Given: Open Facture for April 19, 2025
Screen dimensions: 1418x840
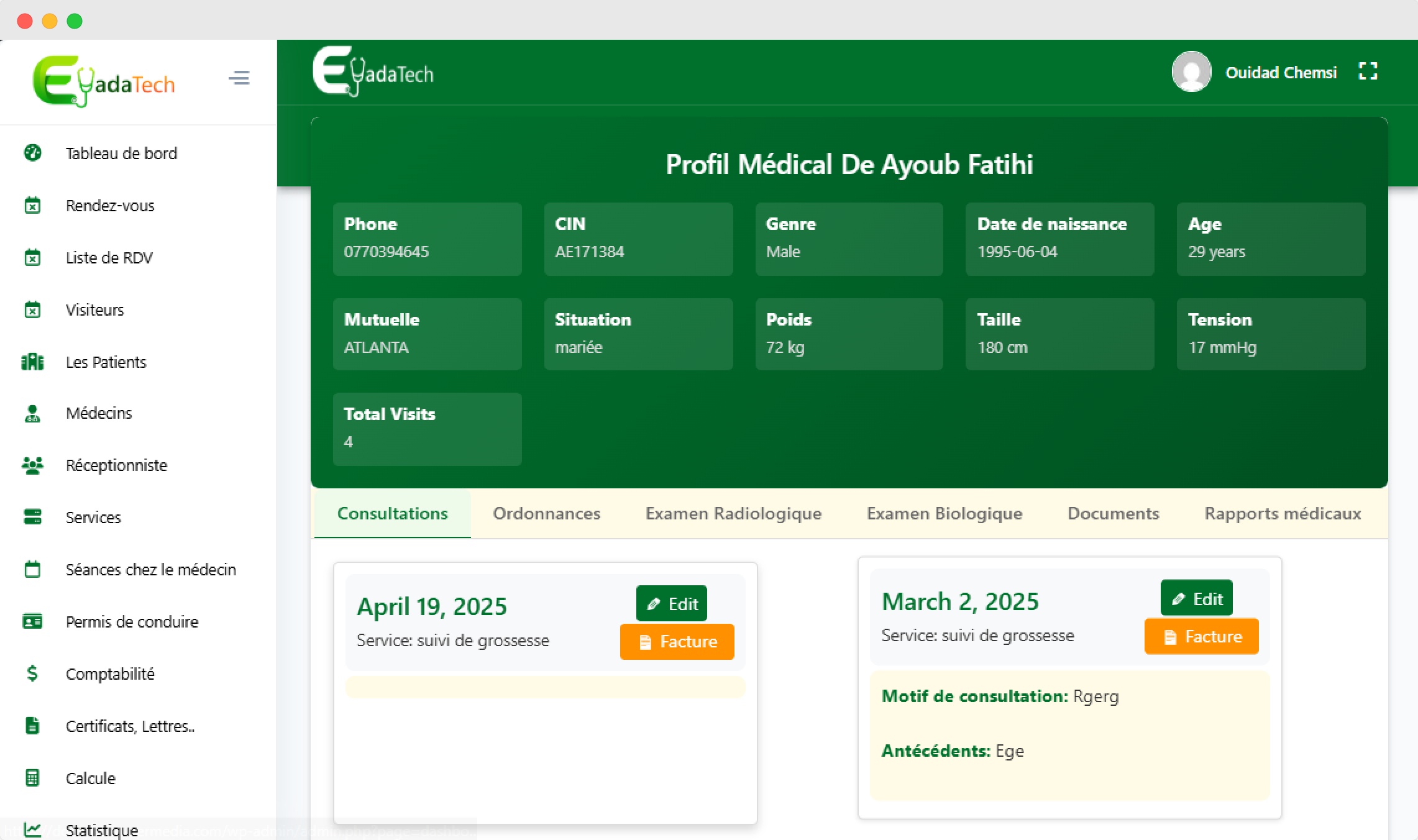Looking at the screenshot, I should pyautogui.click(x=677, y=641).
